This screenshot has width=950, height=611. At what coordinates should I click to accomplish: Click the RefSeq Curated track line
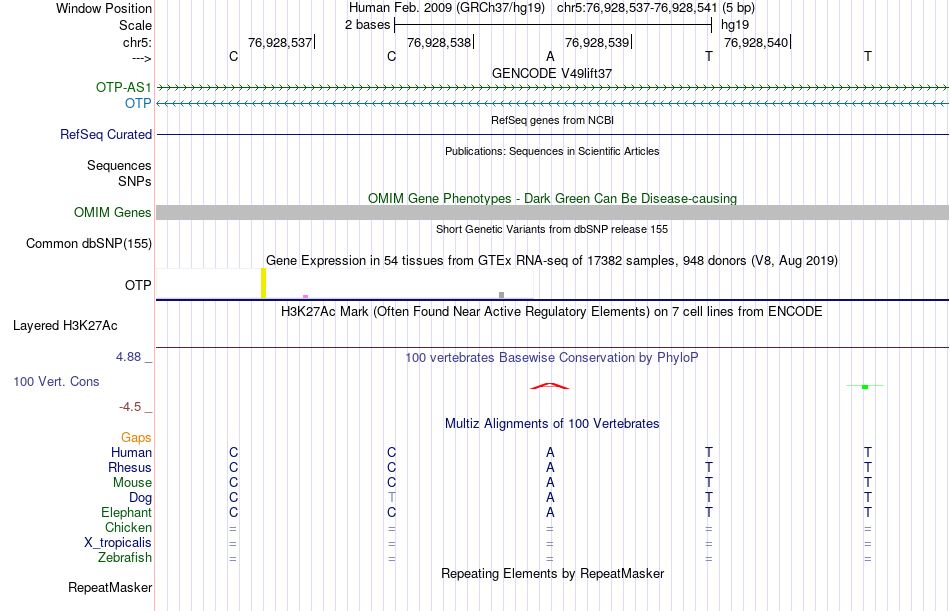coord(553,135)
